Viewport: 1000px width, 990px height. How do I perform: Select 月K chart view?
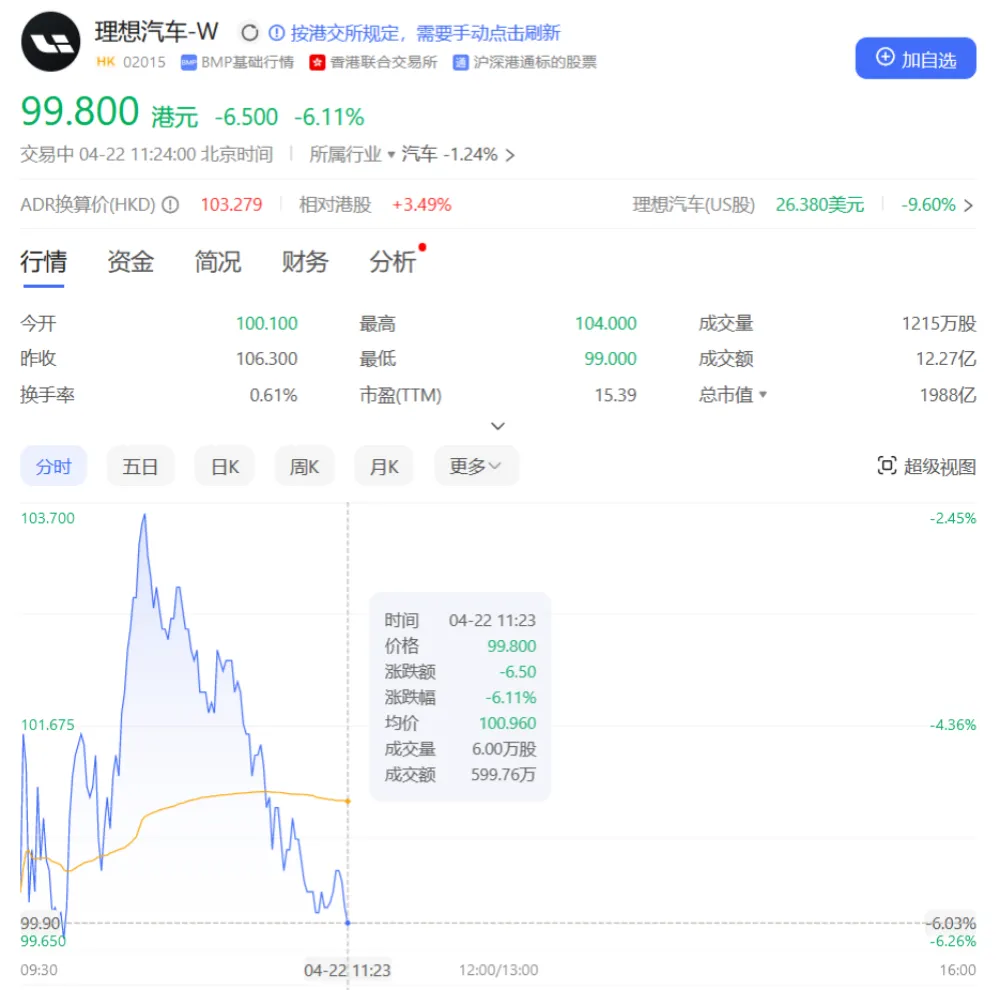tap(384, 466)
